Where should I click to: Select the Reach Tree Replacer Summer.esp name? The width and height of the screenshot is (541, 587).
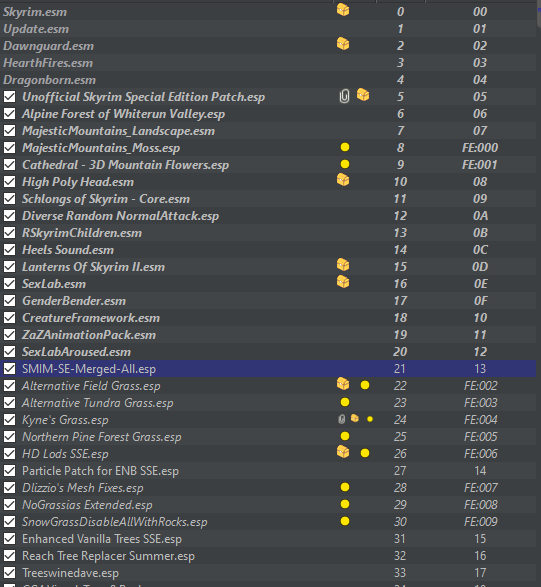point(108,556)
